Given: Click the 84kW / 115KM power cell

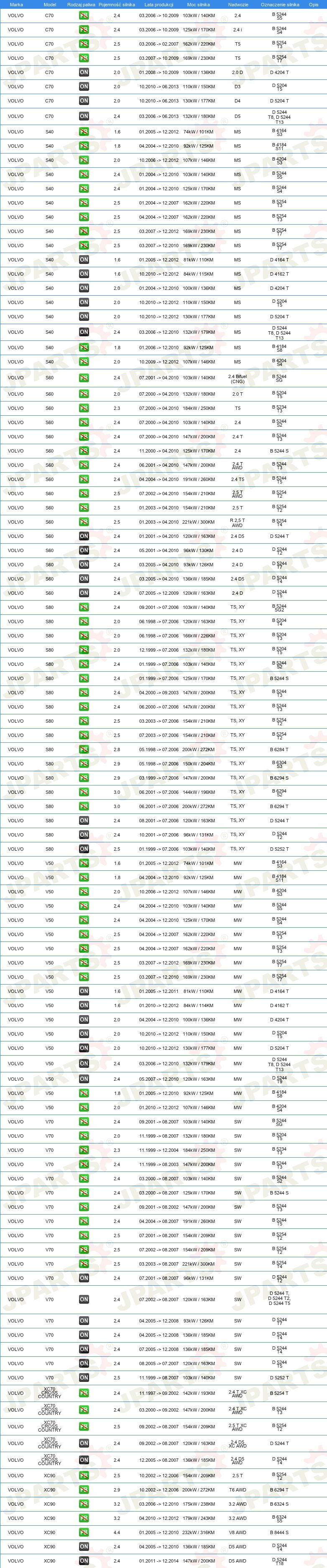Looking at the screenshot, I should [199, 274].
